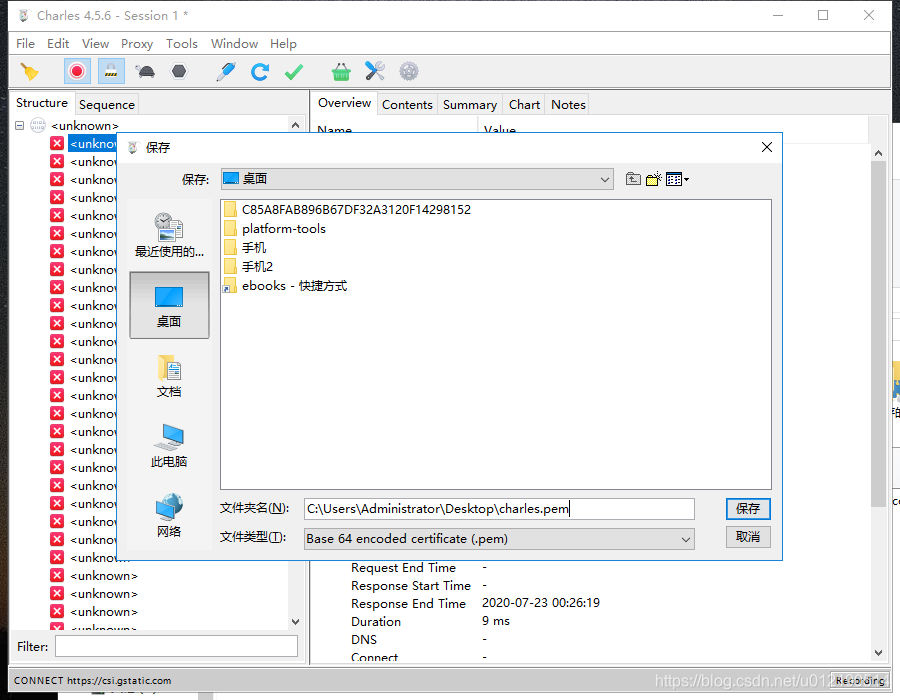
Task: Open the 最近使用的 shortcut in the sidebar
Action: pyautogui.click(x=169, y=235)
